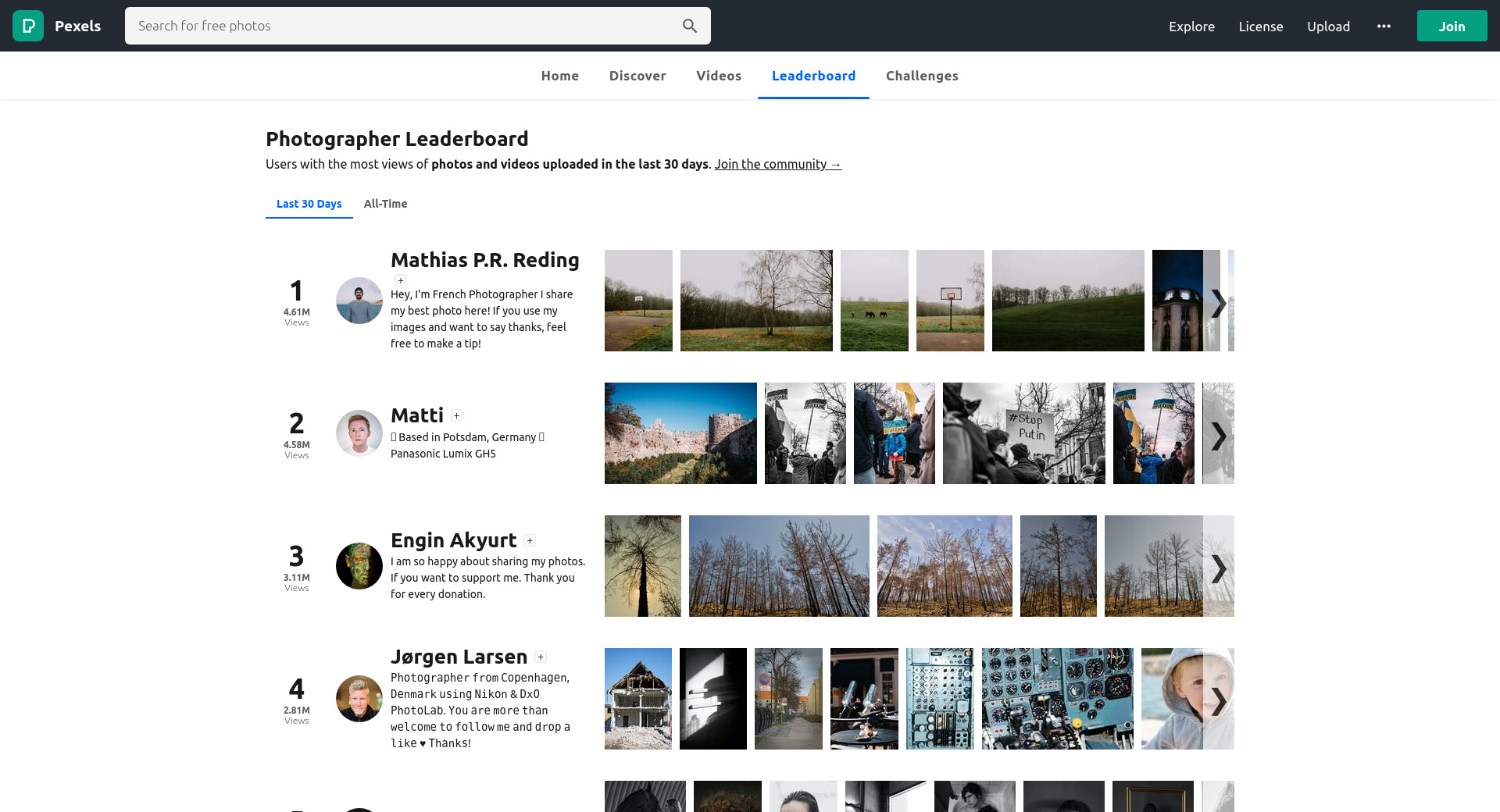Image resolution: width=1500 pixels, height=812 pixels.
Task: Open Jørgen Larsen's profile avatar
Action: click(359, 699)
